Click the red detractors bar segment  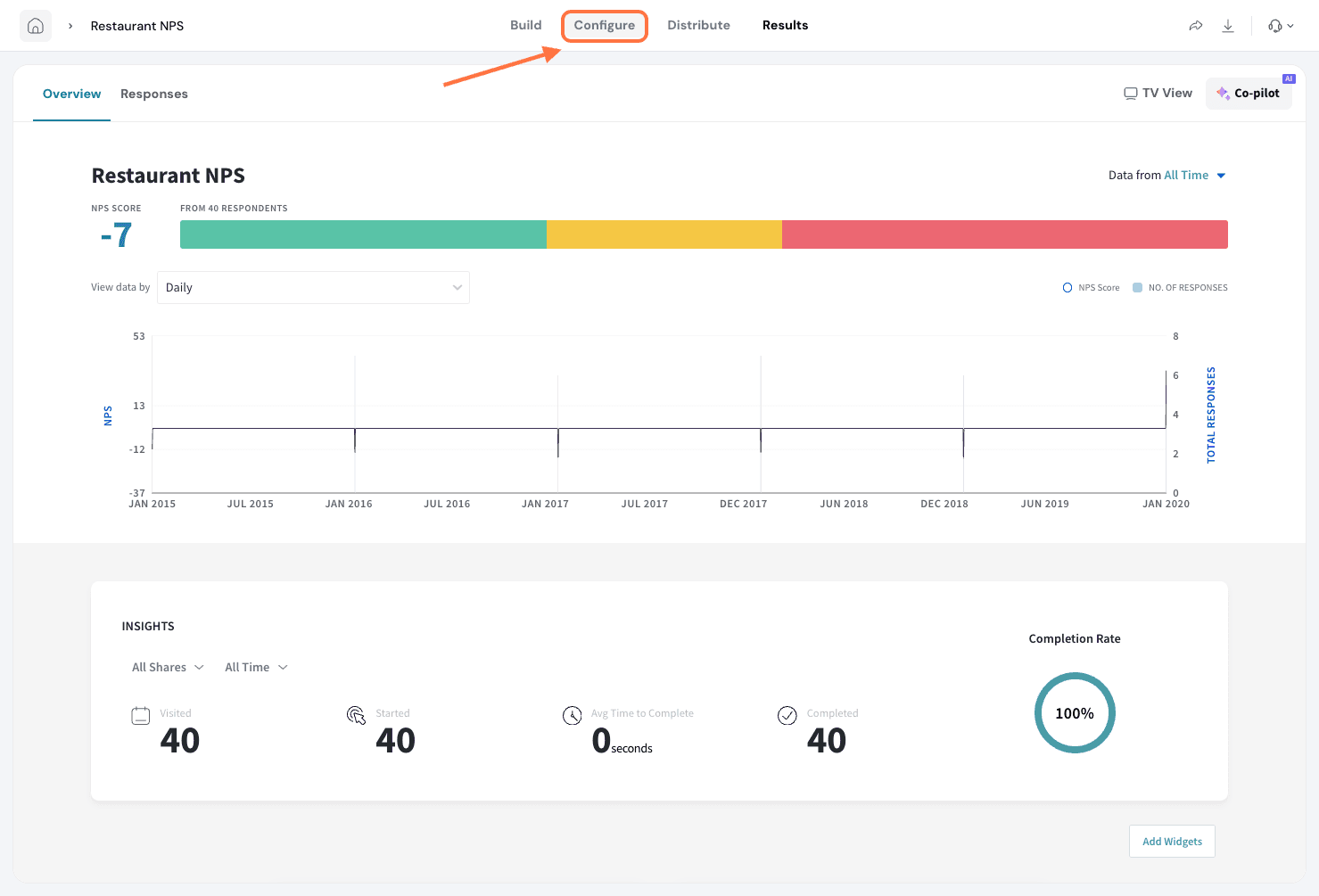tap(1004, 234)
